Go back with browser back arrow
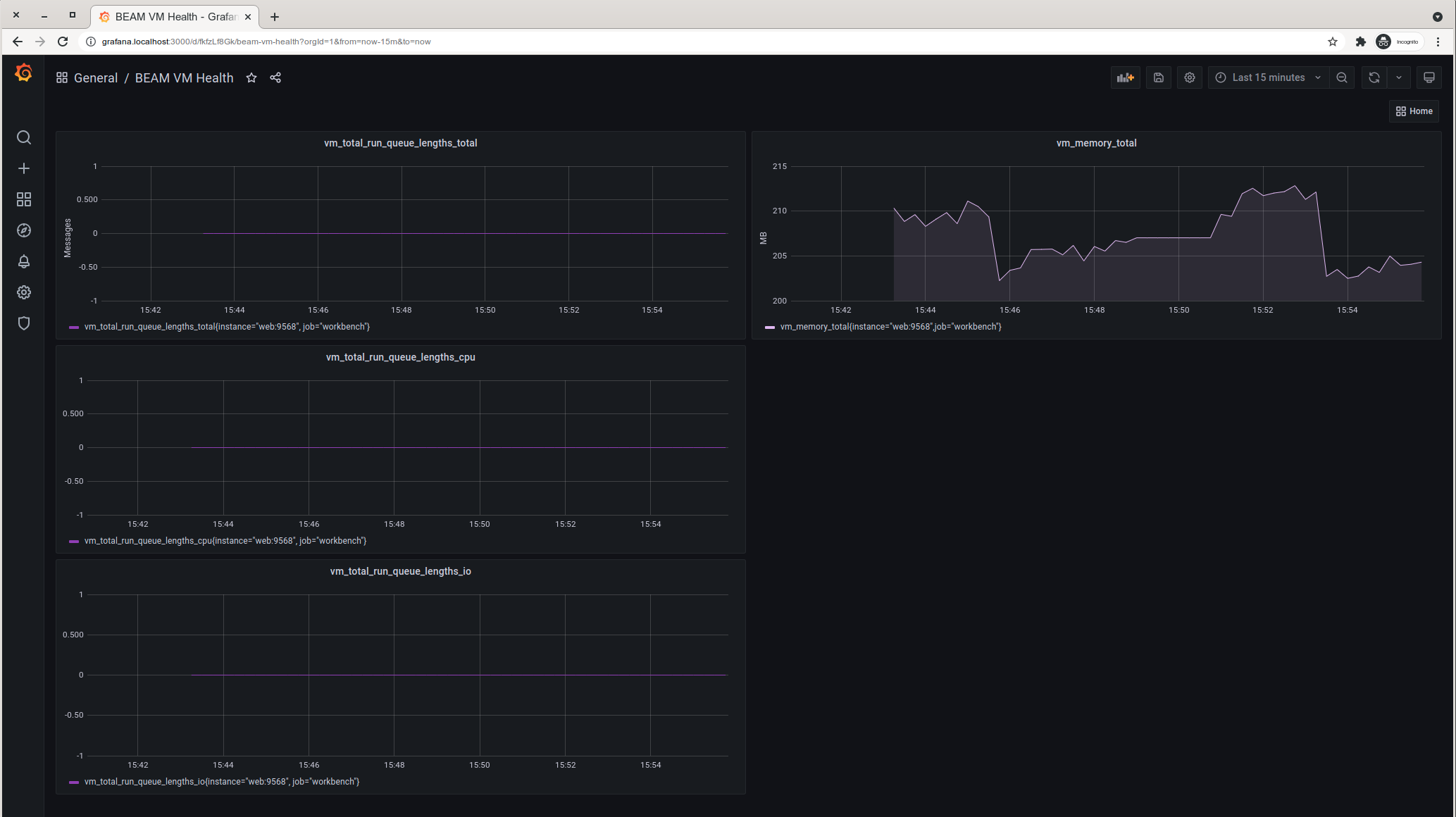This screenshot has width=1456, height=817. [18, 42]
